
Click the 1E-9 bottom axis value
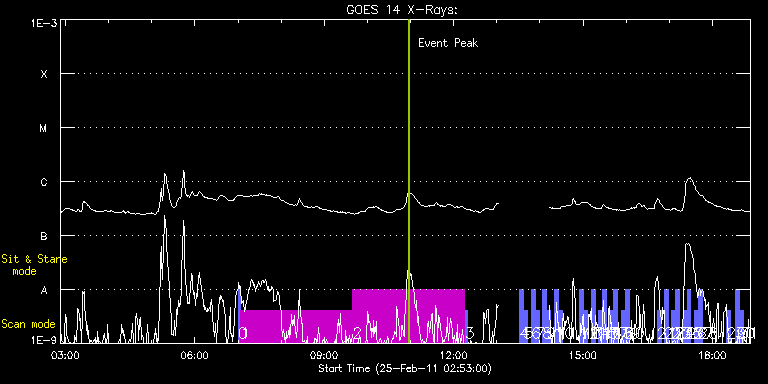click(x=44, y=339)
